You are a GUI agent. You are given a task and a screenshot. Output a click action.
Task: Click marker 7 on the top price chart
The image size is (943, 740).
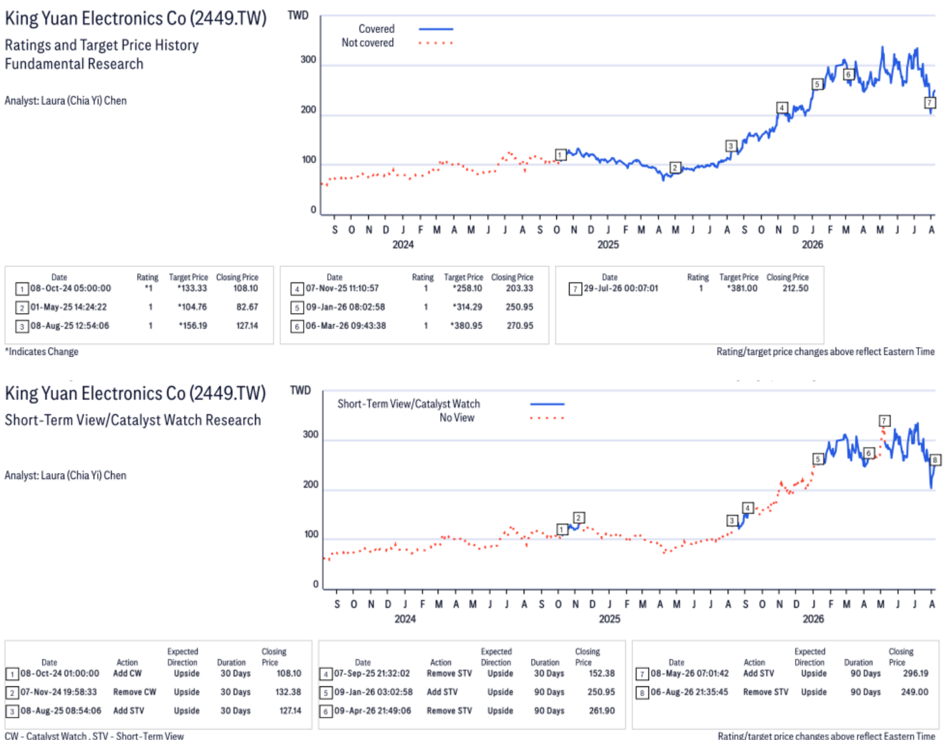(930, 103)
